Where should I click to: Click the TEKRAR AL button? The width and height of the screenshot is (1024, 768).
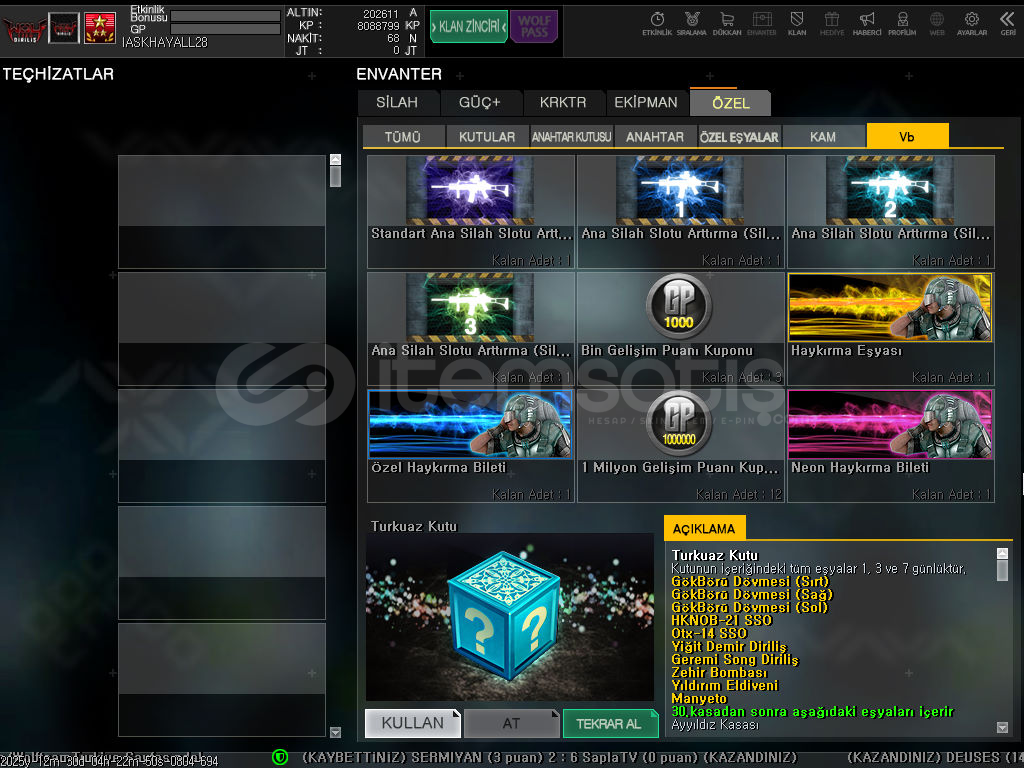[610, 723]
